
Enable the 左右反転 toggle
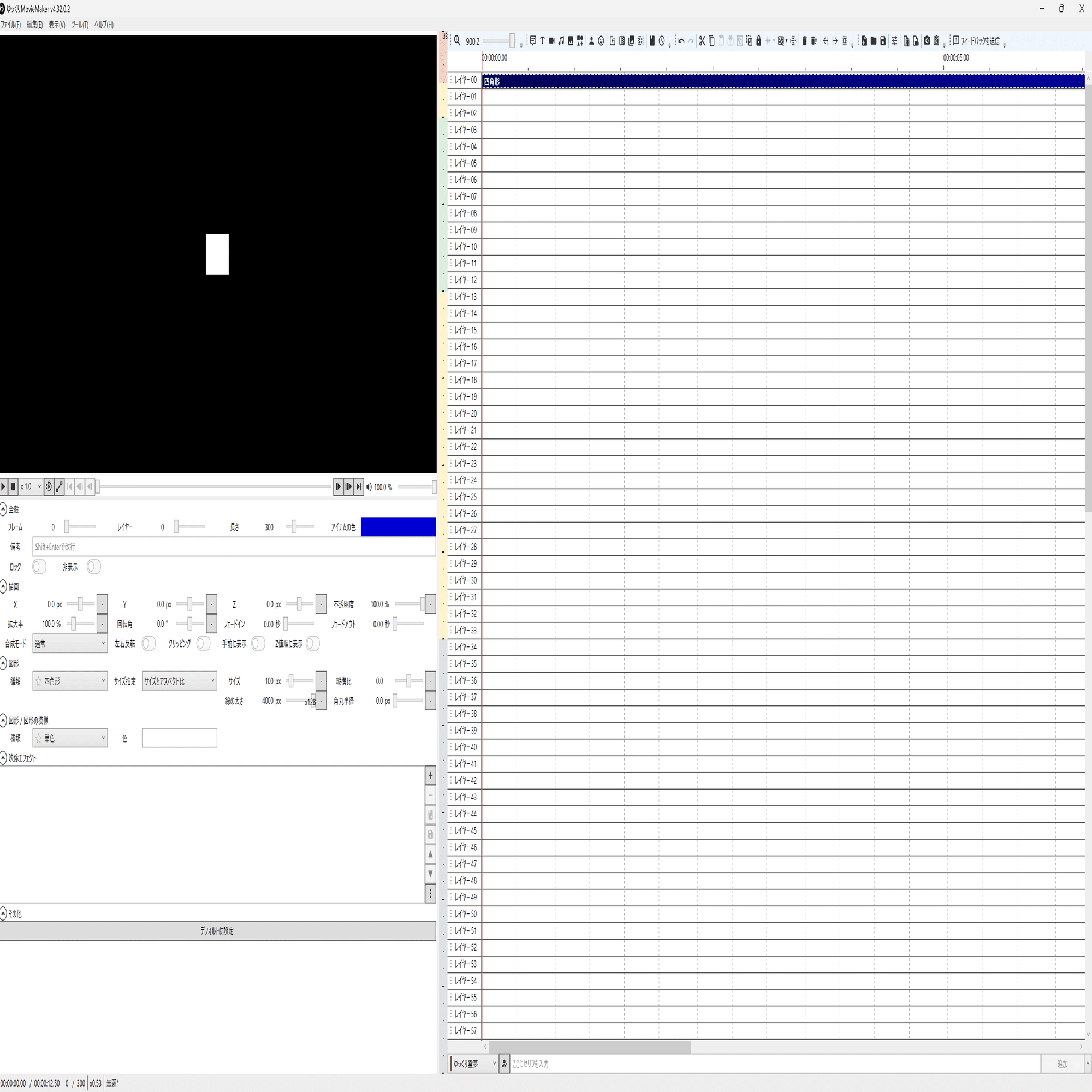point(148,643)
